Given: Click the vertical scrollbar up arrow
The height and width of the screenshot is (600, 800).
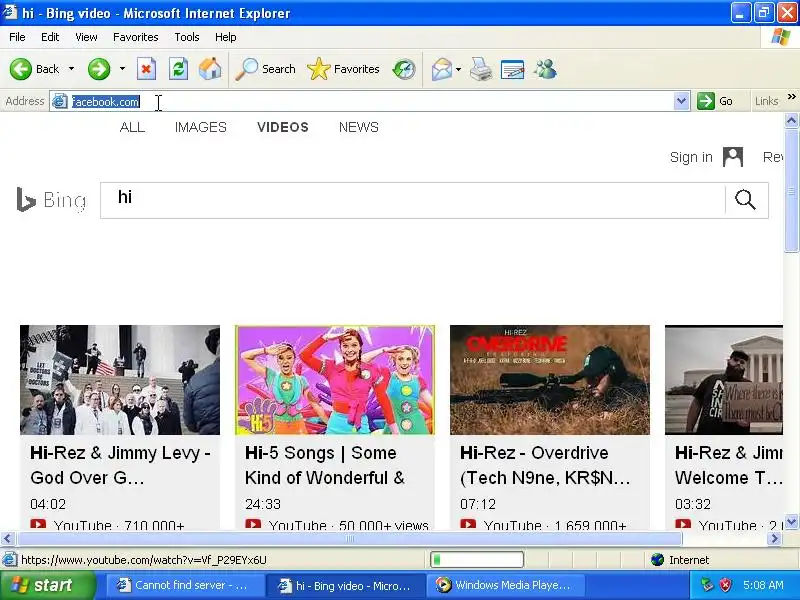Looking at the screenshot, I should [x=791, y=121].
